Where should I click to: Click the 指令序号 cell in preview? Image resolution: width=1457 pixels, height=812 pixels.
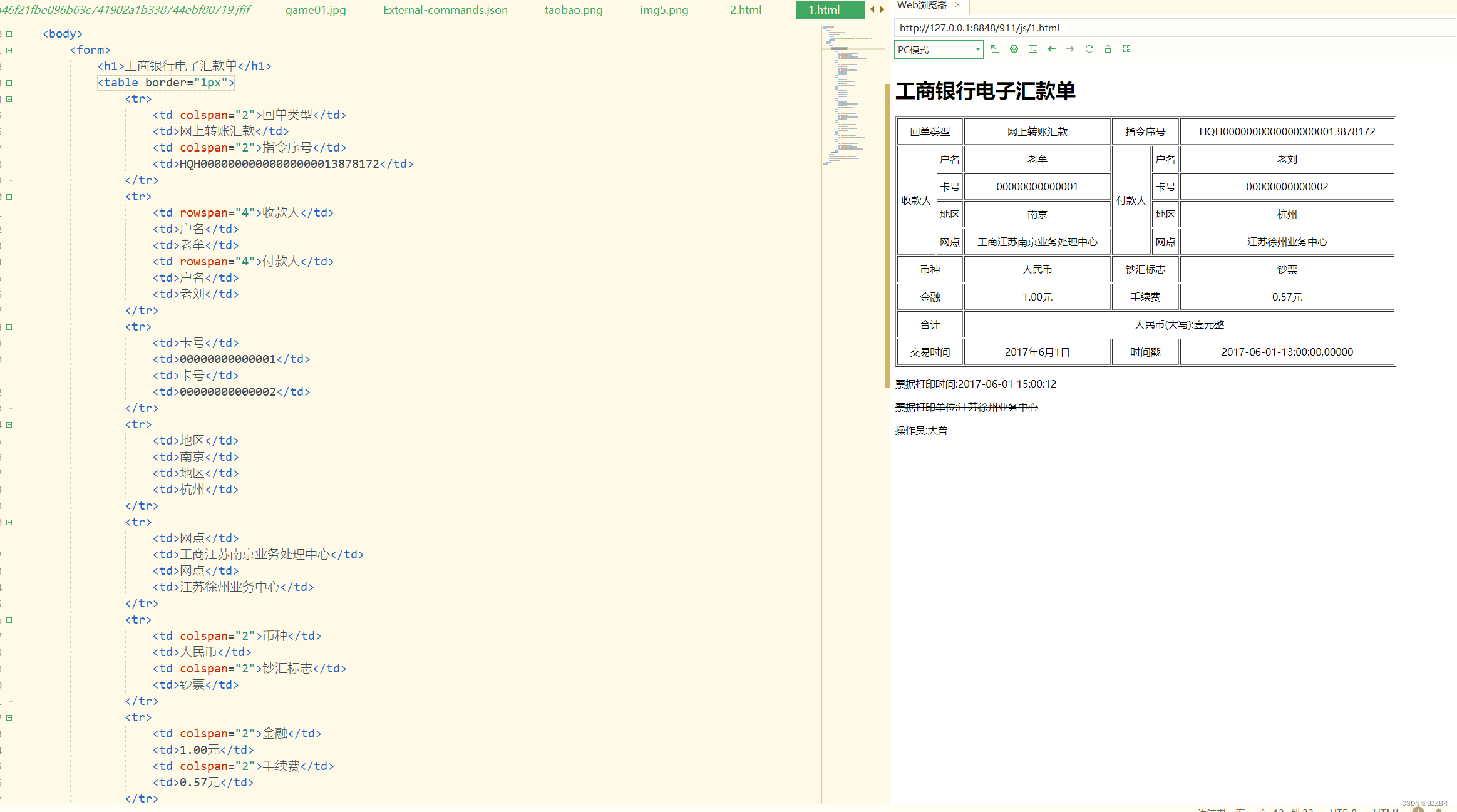coord(1145,131)
